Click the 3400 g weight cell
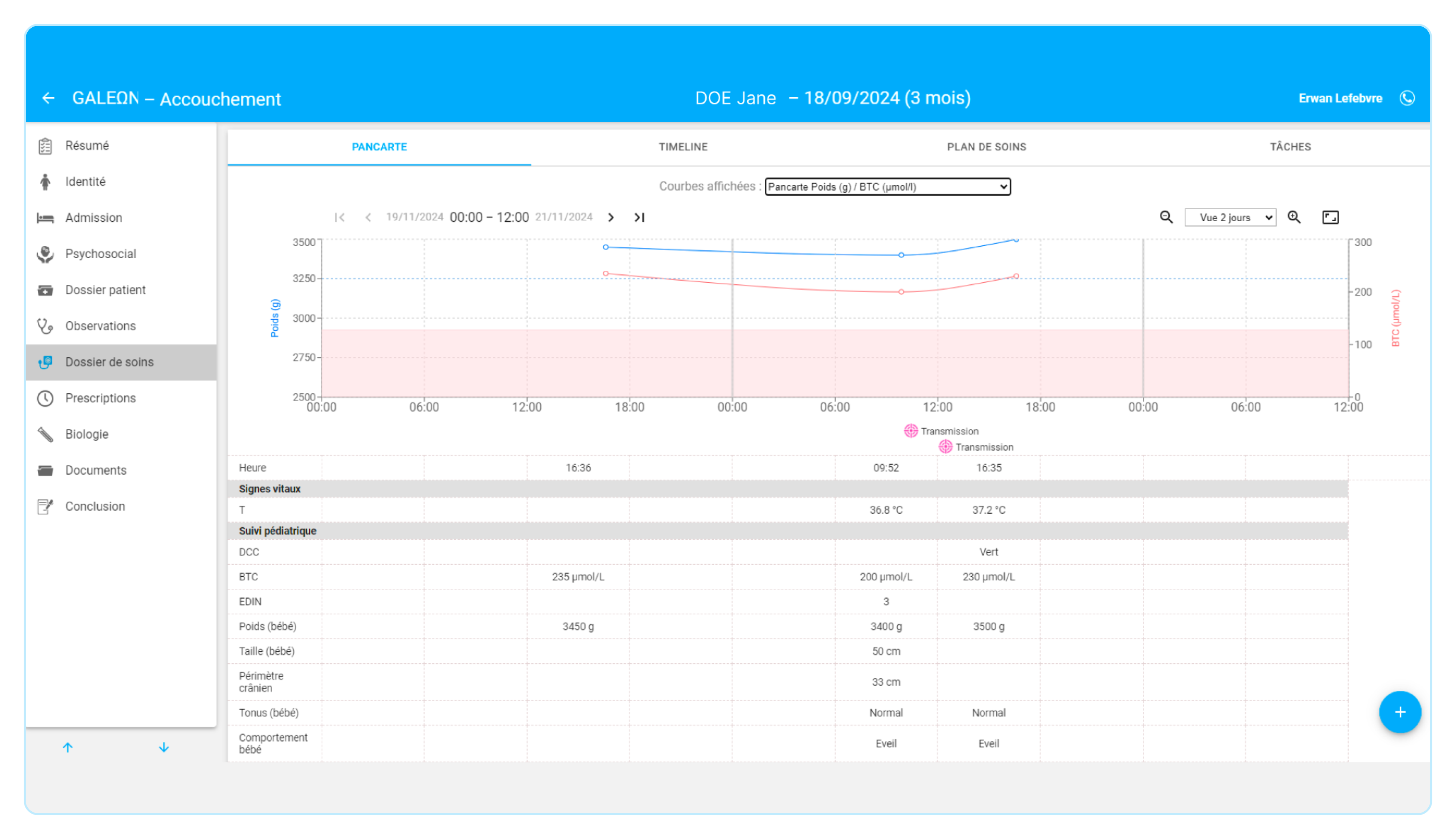The image size is (1456, 839). tap(886, 627)
